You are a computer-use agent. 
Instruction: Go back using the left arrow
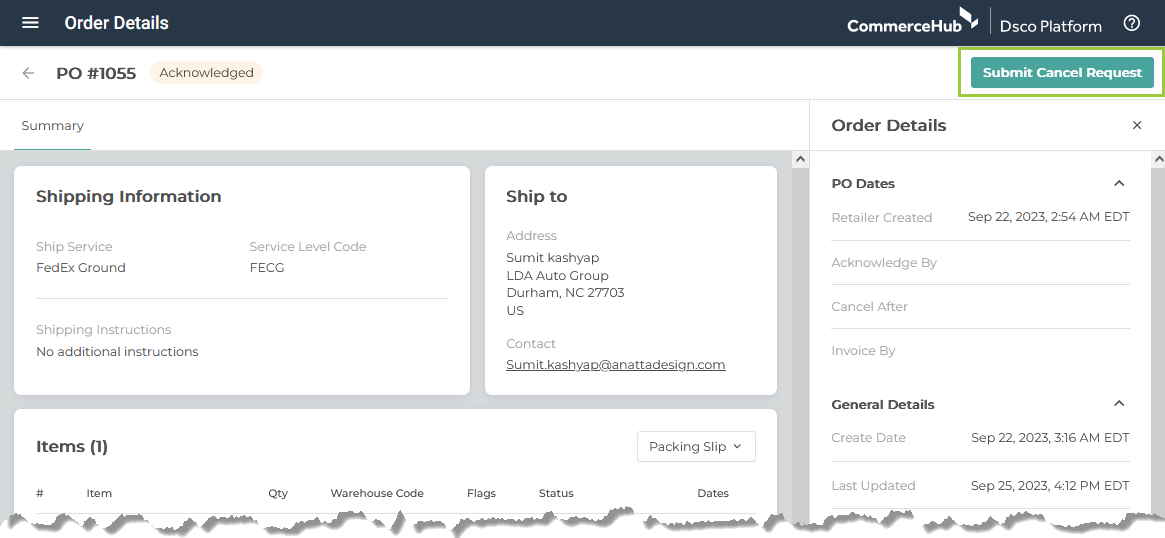click(28, 73)
